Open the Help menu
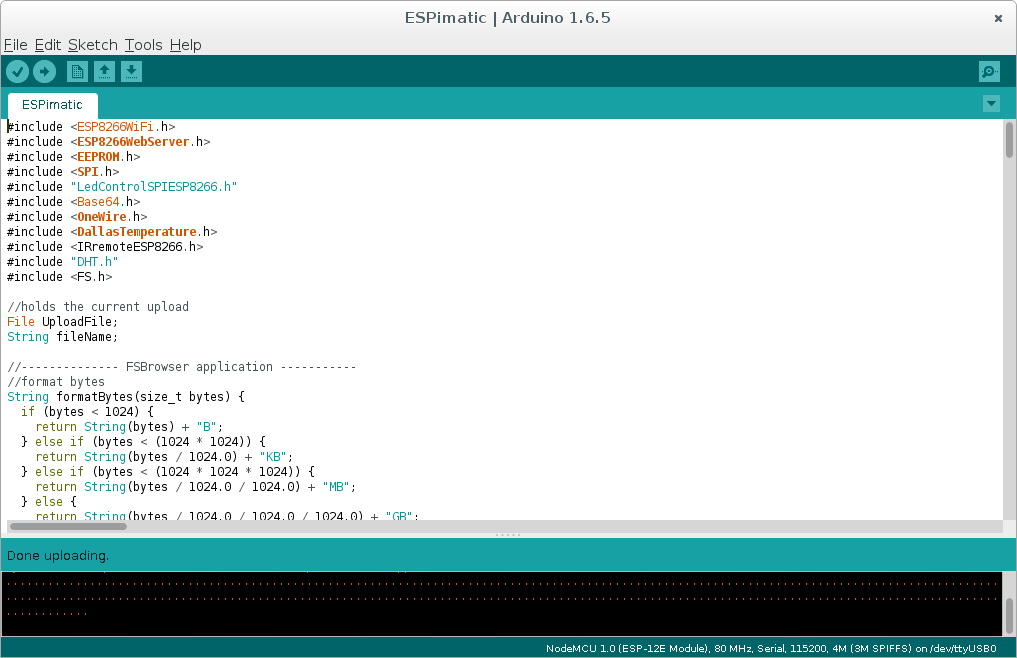1017x658 pixels. 185,45
